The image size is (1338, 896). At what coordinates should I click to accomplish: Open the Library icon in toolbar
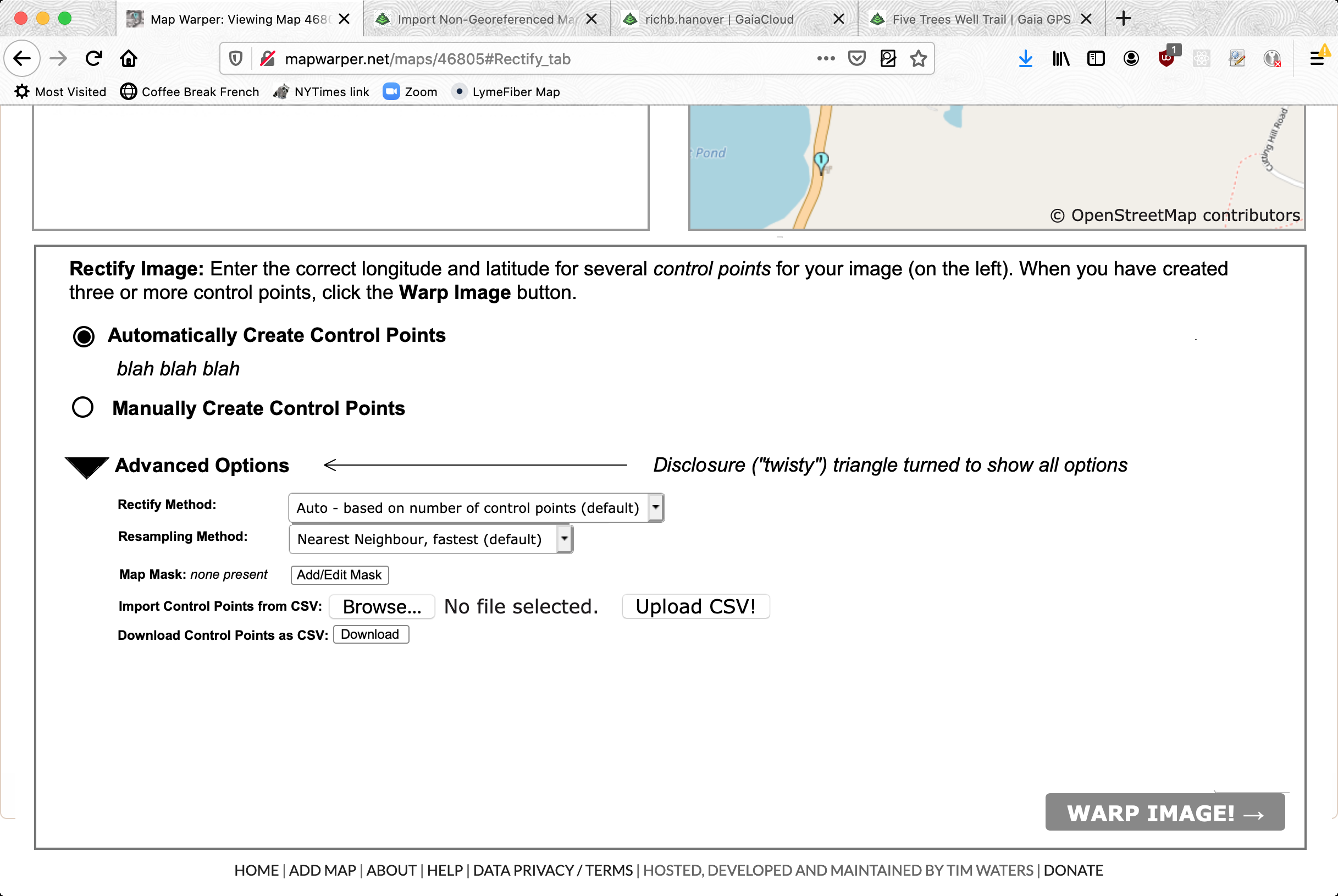1060,58
